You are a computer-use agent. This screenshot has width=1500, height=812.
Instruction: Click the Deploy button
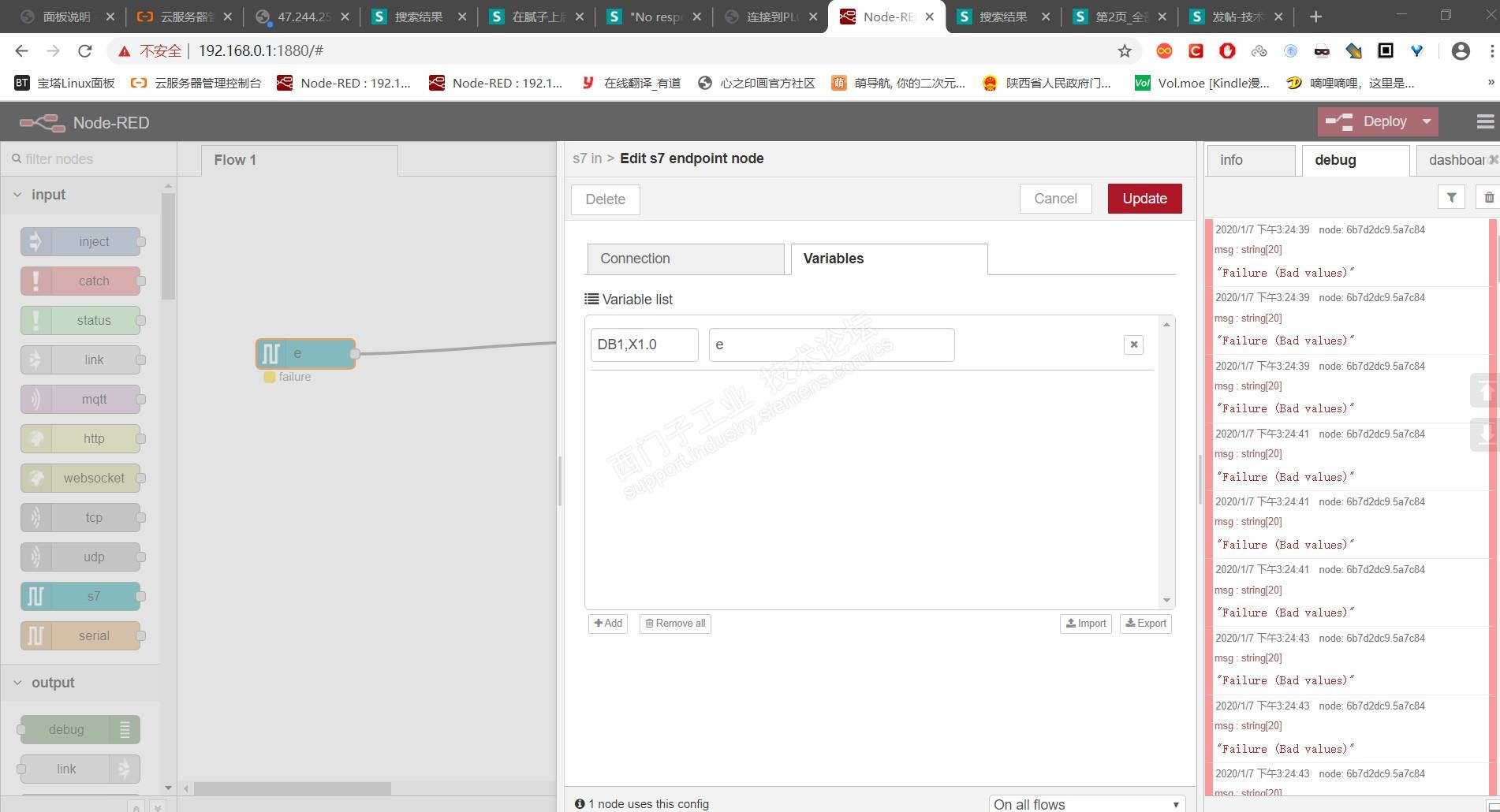click(1368, 121)
